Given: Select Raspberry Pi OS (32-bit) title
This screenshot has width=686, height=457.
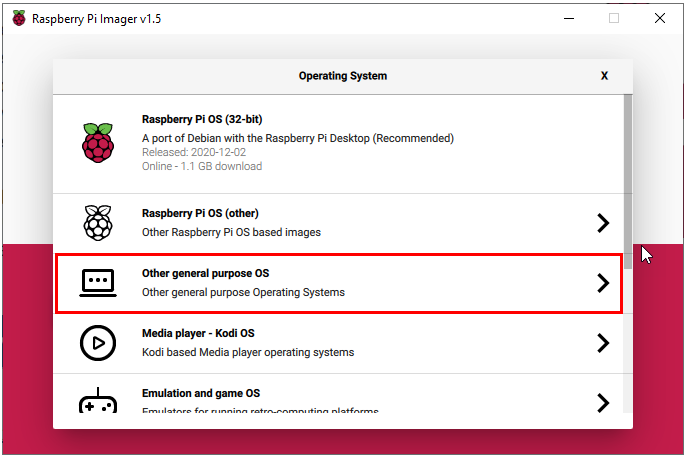Looking at the screenshot, I should [202, 119].
